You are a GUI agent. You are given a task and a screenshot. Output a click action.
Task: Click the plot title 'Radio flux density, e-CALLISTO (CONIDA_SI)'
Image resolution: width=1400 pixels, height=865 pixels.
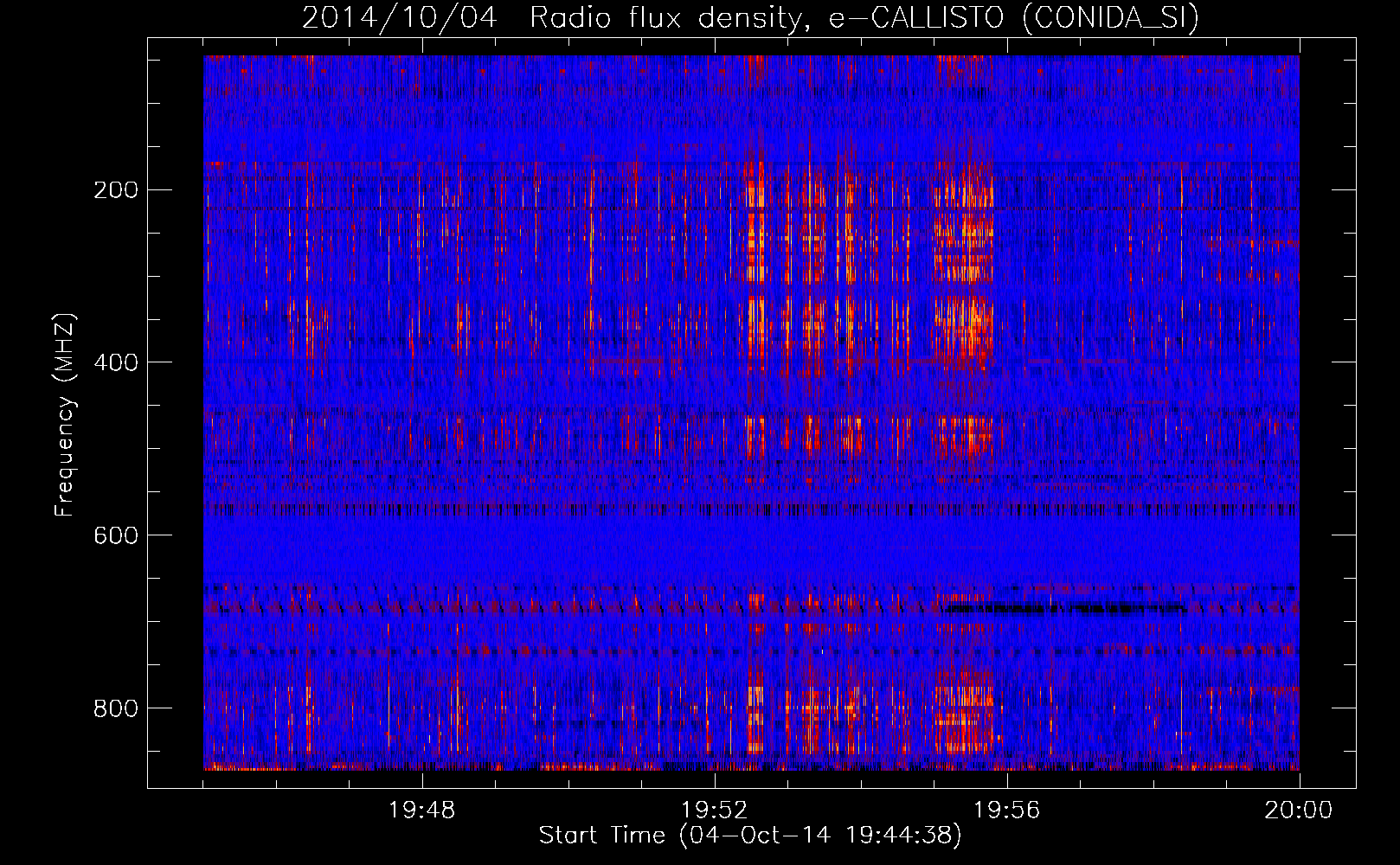click(x=864, y=17)
